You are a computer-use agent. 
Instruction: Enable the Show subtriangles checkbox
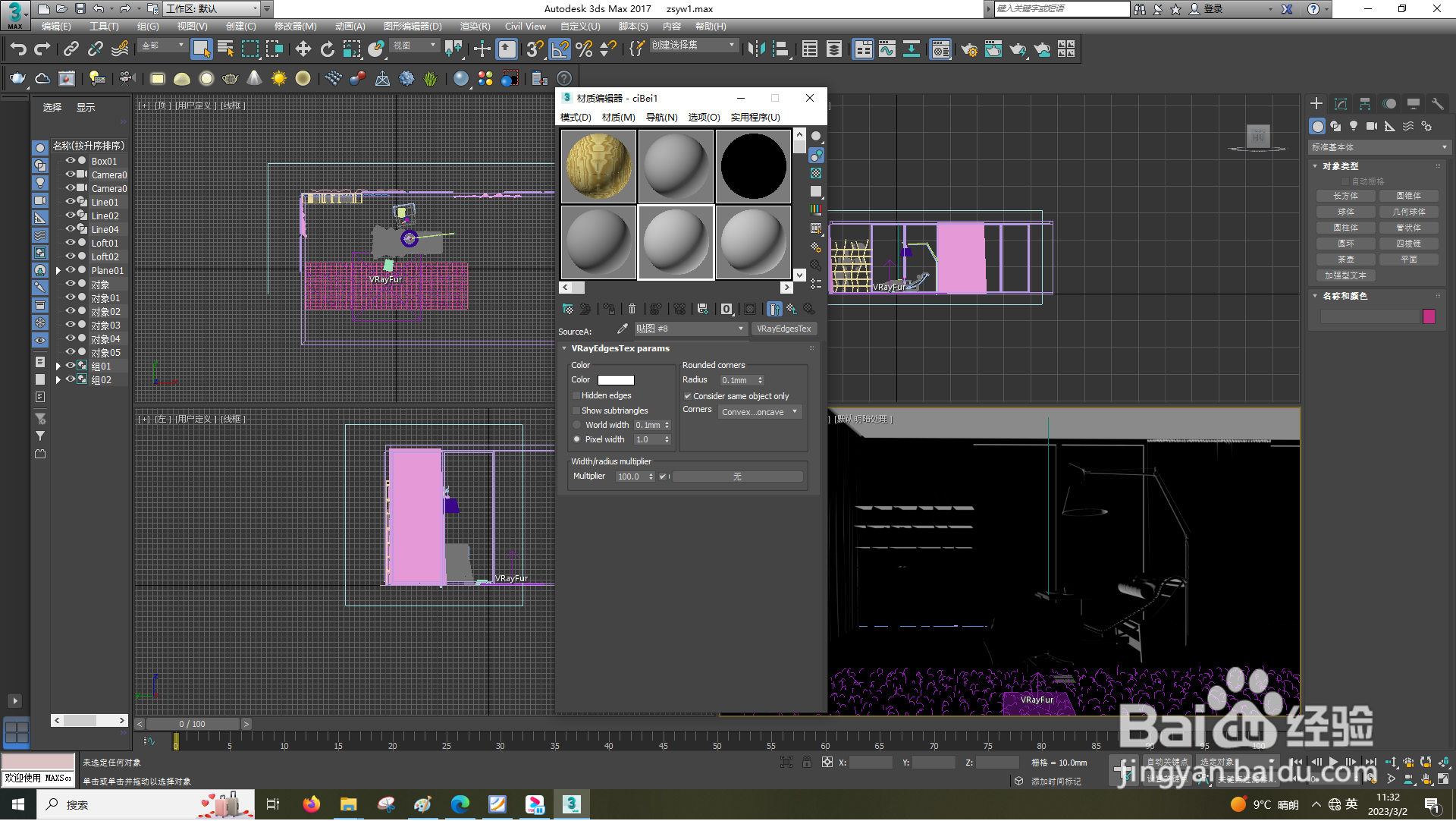click(576, 410)
